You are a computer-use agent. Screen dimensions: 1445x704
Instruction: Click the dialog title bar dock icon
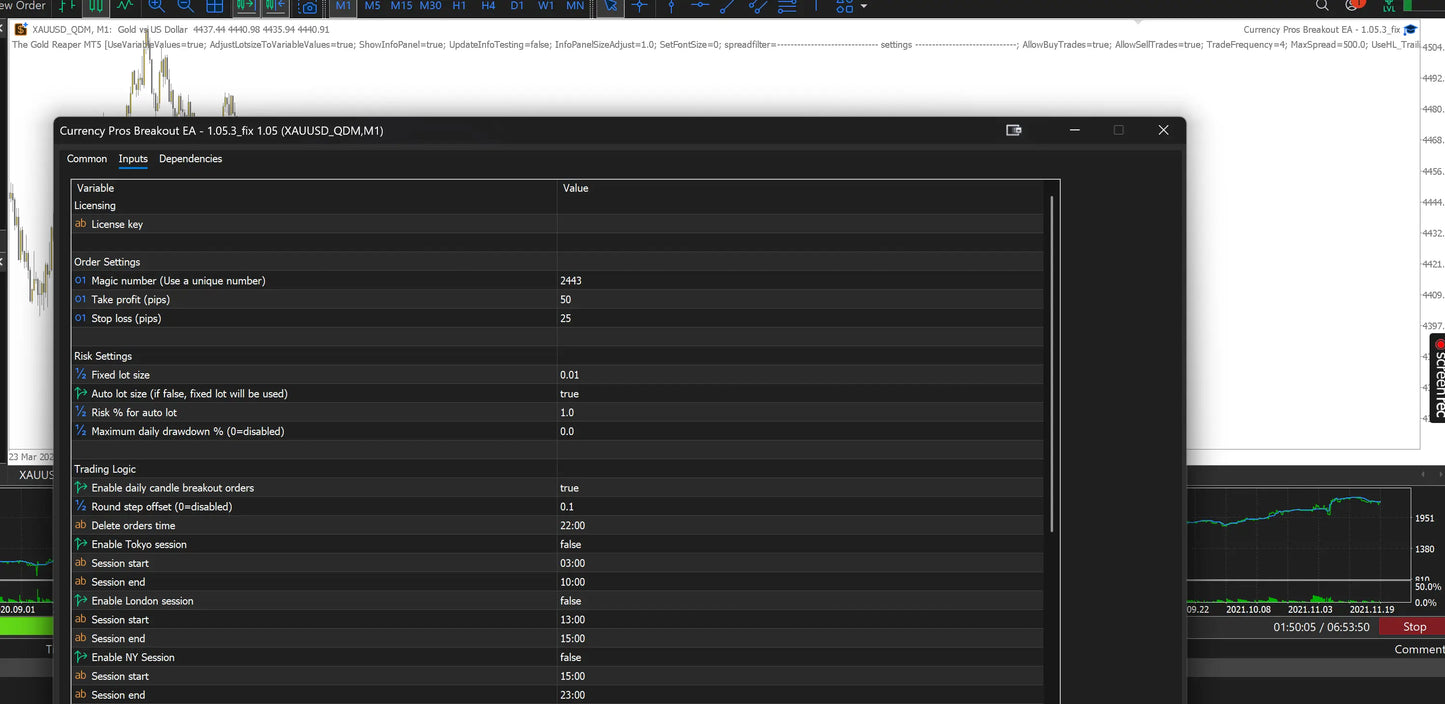1013,130
